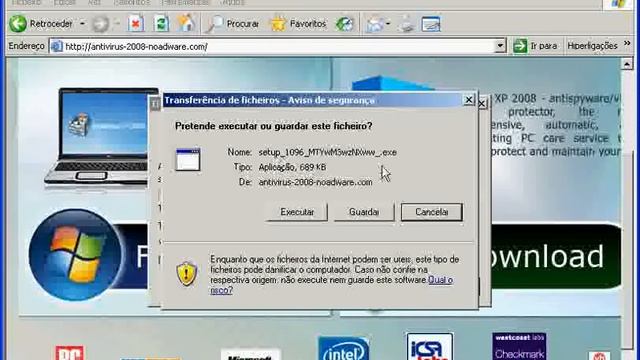Close the background dialog behind warning

point(482,103)
